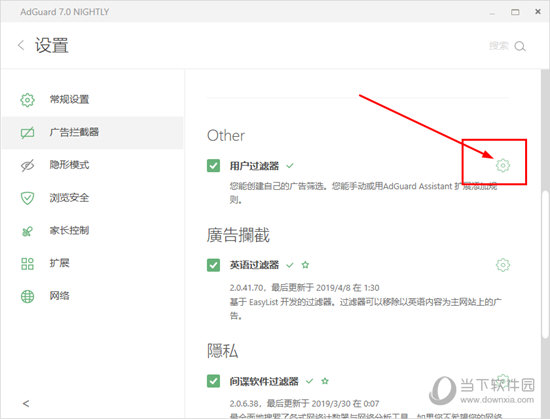Click the search magnifier icon
This screenshot has height=419, width=550.
tap(520, 46)
